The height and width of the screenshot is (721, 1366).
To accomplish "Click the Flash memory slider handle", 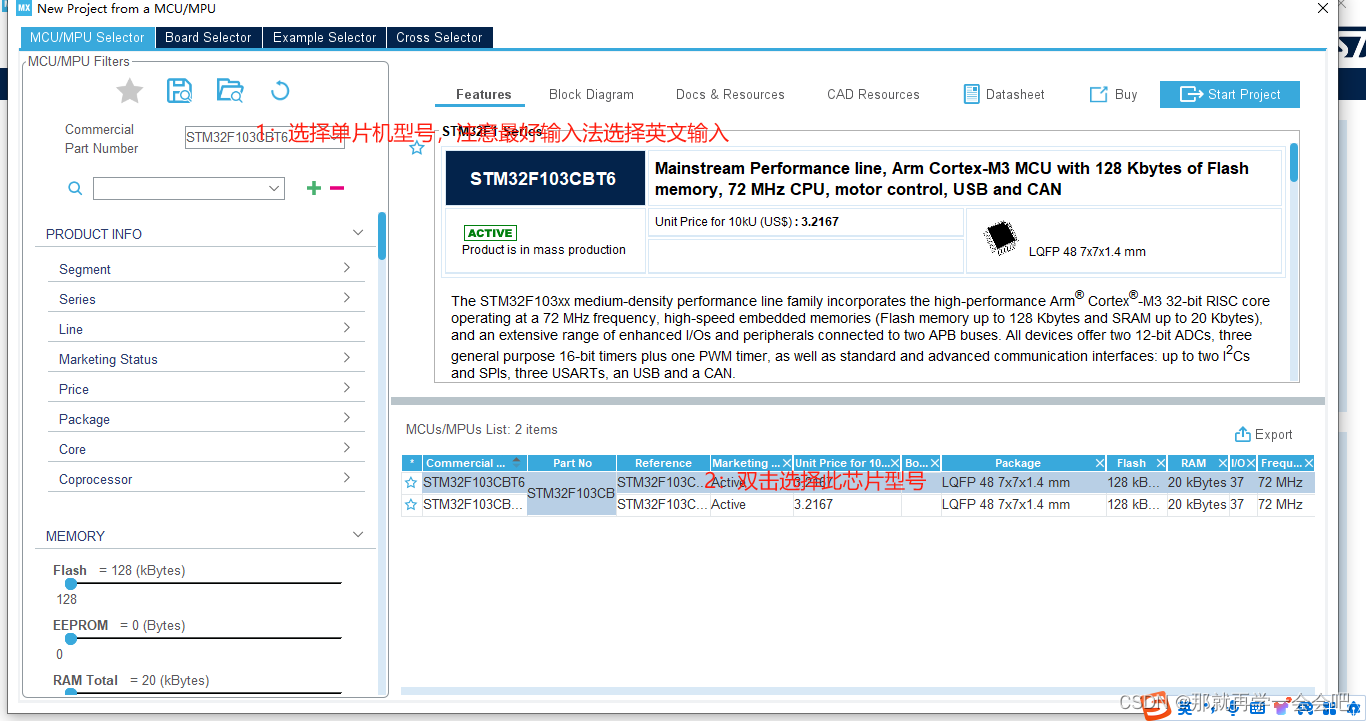I will click(x=70, y=583).
